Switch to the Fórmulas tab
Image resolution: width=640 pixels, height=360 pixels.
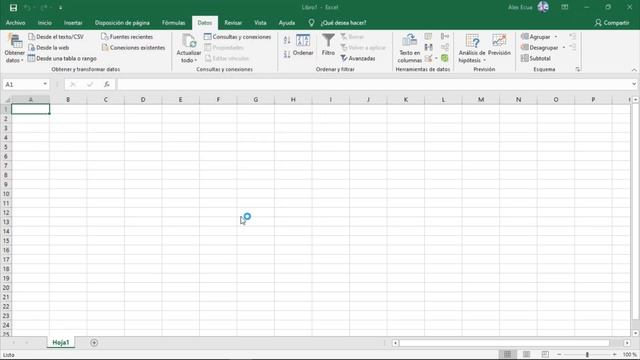(173, 23)
